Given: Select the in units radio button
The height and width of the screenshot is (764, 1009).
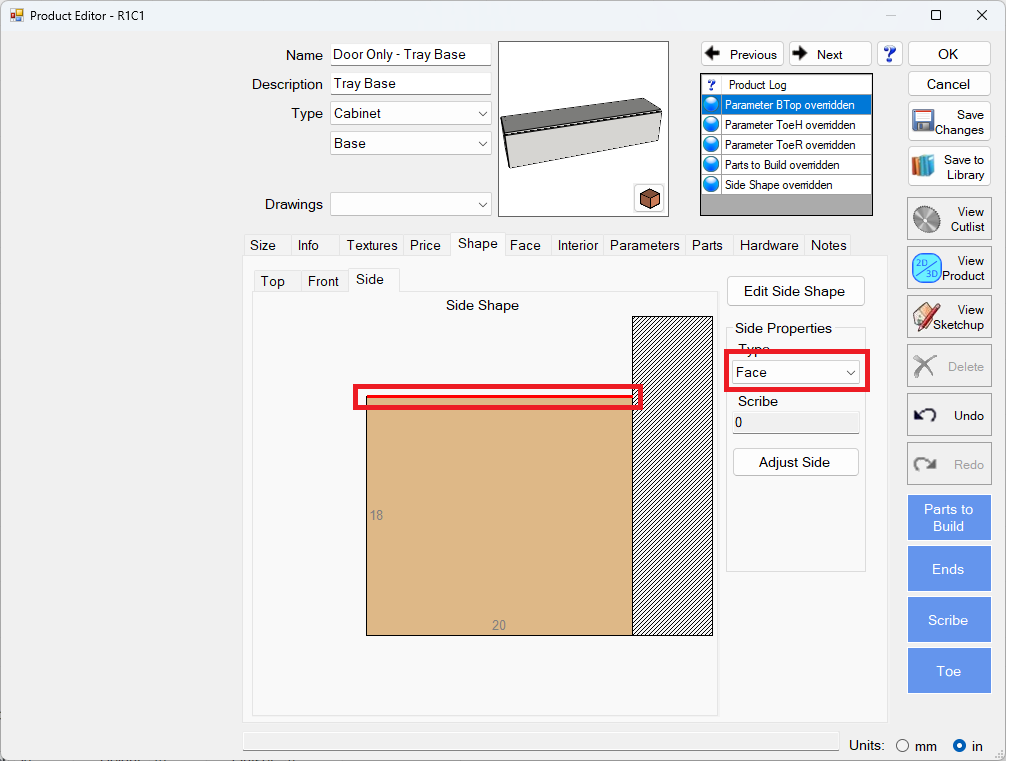Looking at the screenshot, I should (x=959, y=746).
